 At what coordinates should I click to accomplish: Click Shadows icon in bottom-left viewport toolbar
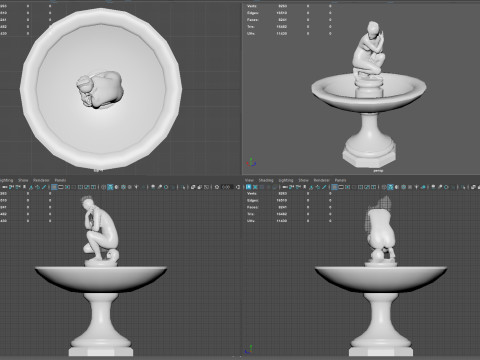point(143,187)
